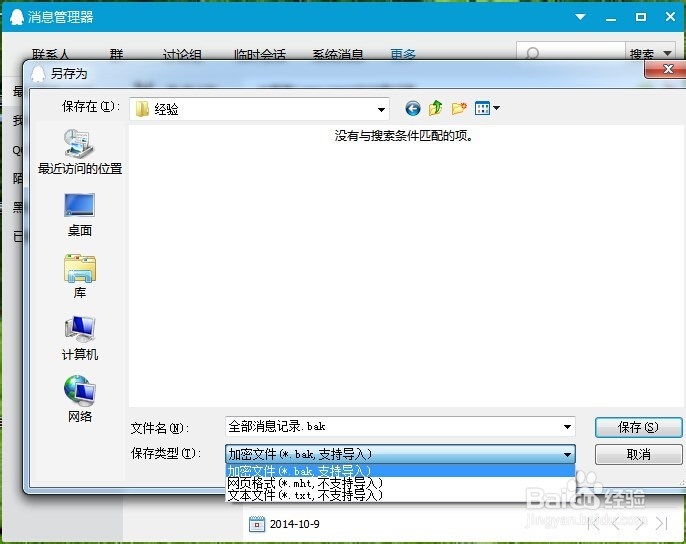686x544 pixels.
Task: Jump to the last page of messages
Action: click(662, 523)
